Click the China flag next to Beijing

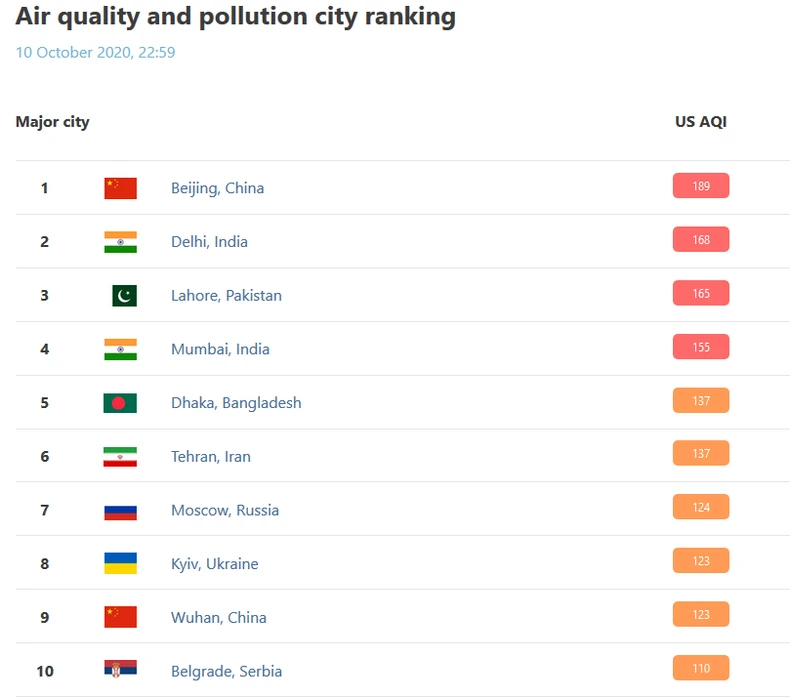click(x=120, y=188)
